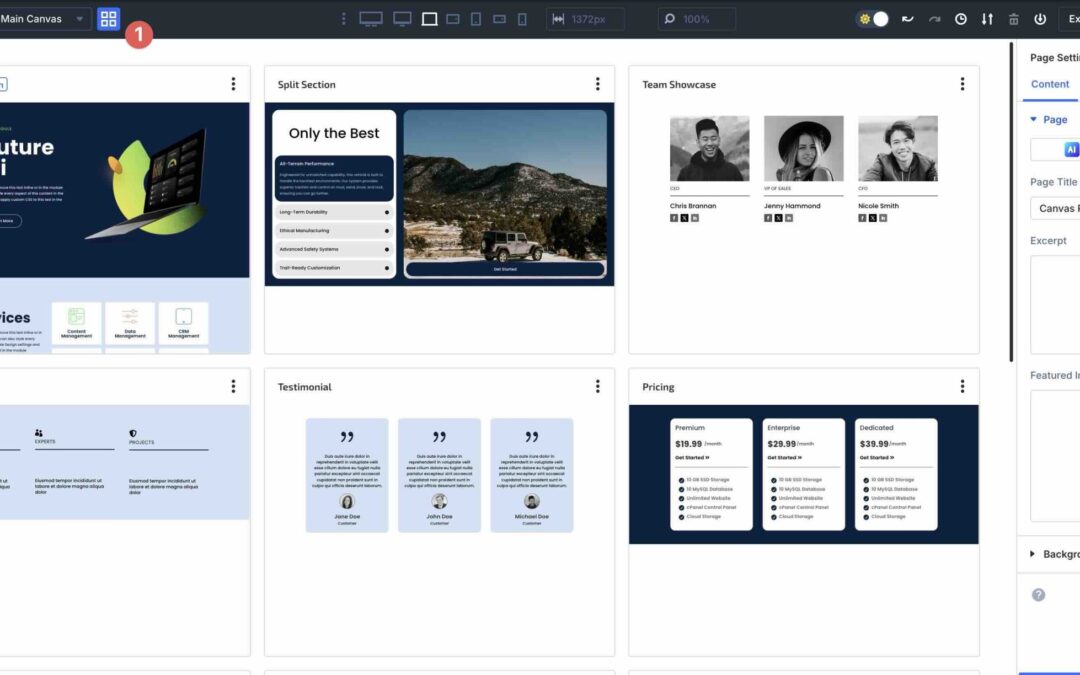This screenshot has height=675, width=1080.
Task: Select the desktop preview mode icon
Action: pos(371,18)
